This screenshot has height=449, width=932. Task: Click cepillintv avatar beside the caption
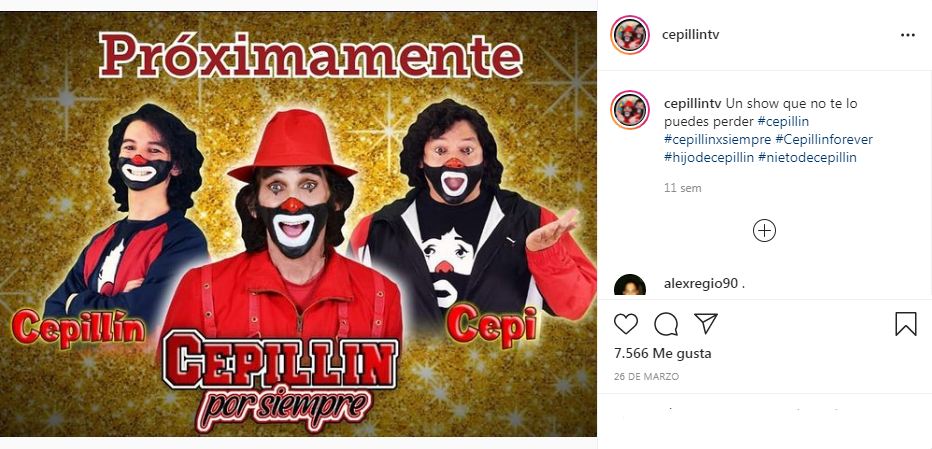click(x=630, y=110)
